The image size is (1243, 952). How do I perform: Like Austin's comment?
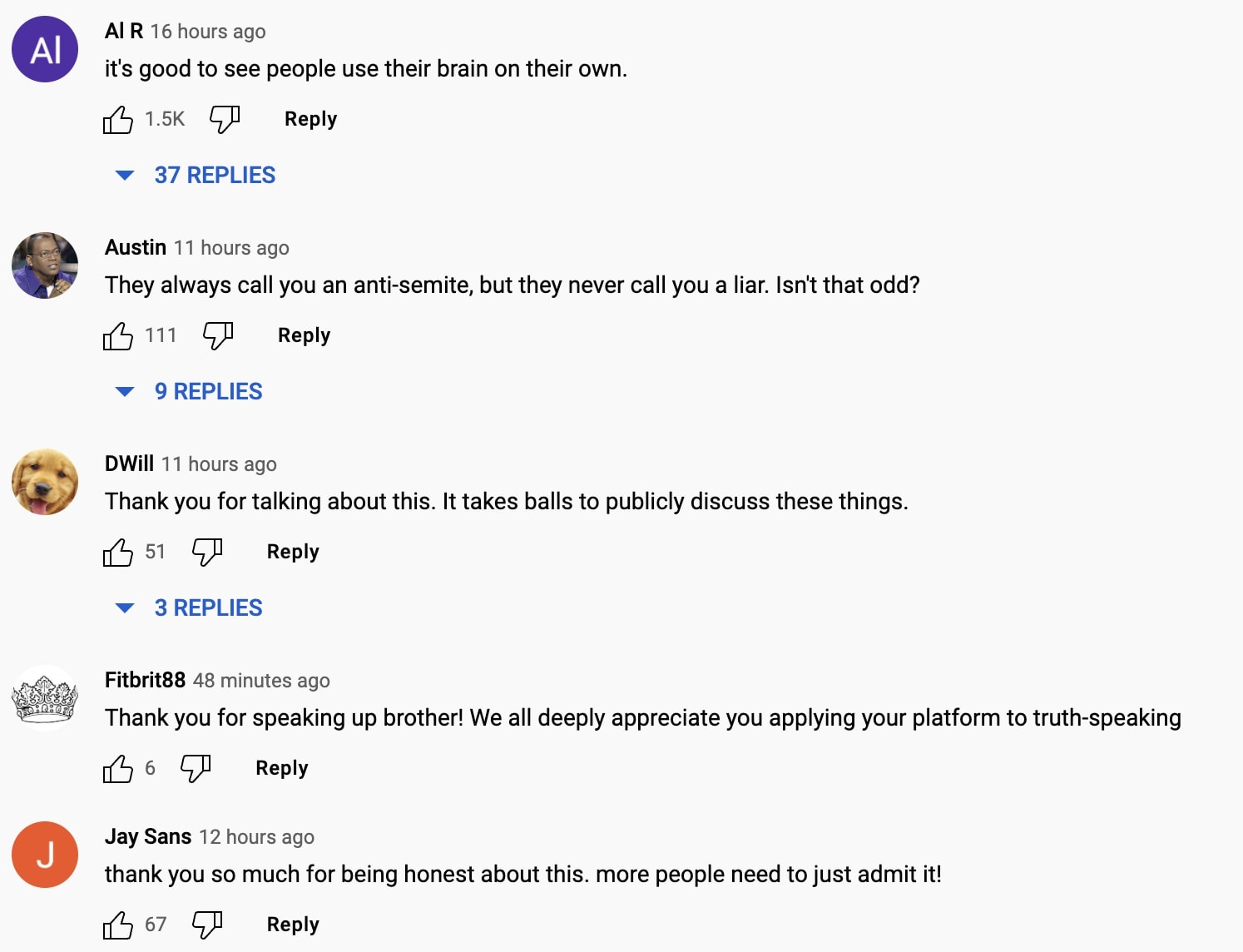pos(118,336)
